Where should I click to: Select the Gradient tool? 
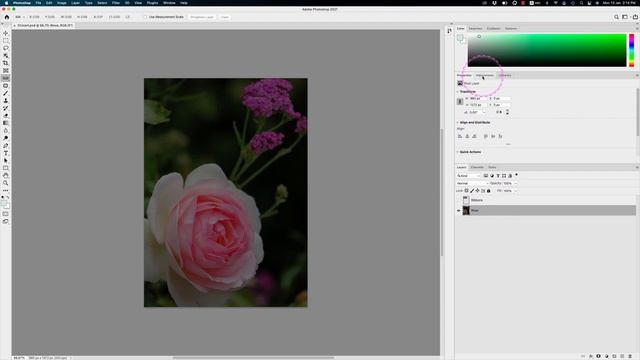[x=6, y=123]
